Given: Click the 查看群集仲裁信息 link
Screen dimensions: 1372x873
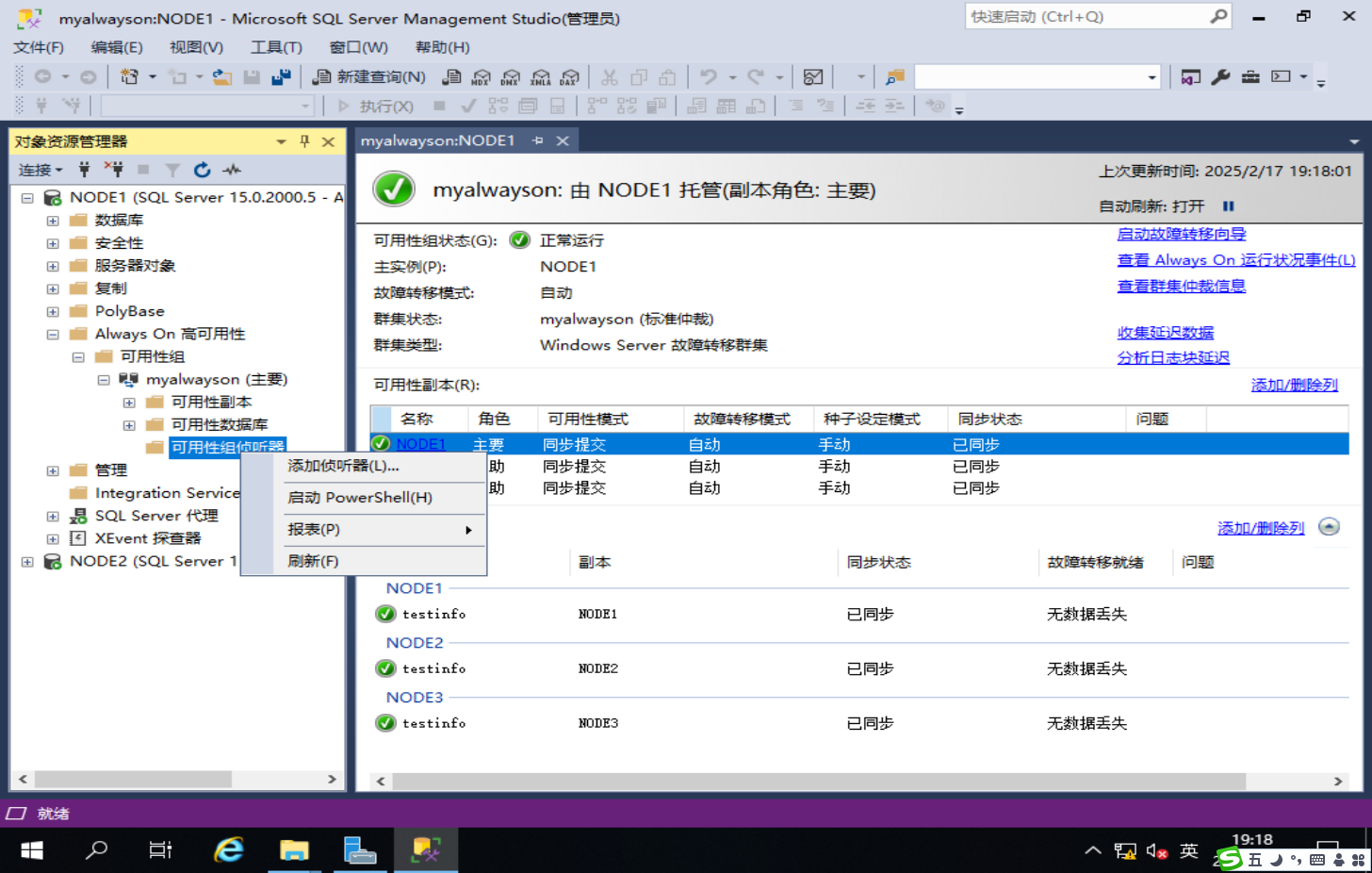Looking at the screenshot, I should (x=1182, y=286).
